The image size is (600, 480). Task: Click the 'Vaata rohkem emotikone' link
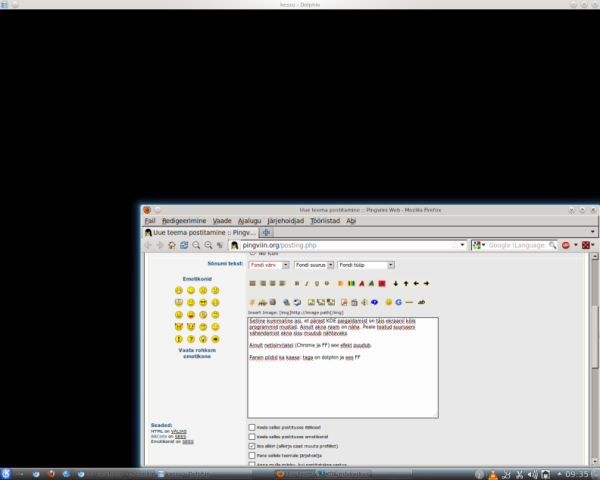[x=196, y=353]
